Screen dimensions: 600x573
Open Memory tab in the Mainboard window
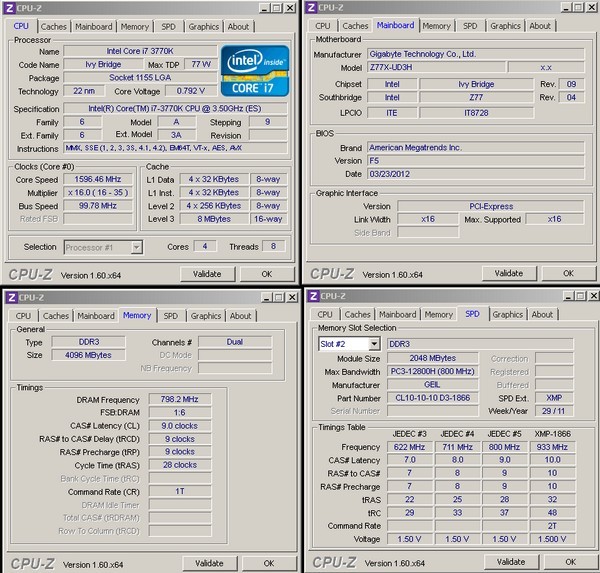pos(437,26)
